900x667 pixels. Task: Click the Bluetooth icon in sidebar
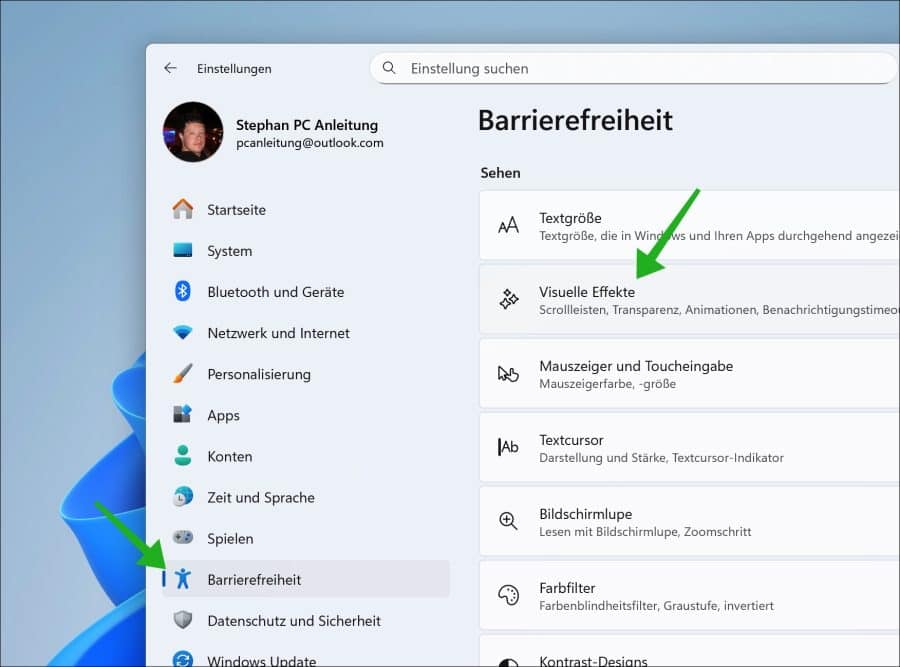(183, 292)
